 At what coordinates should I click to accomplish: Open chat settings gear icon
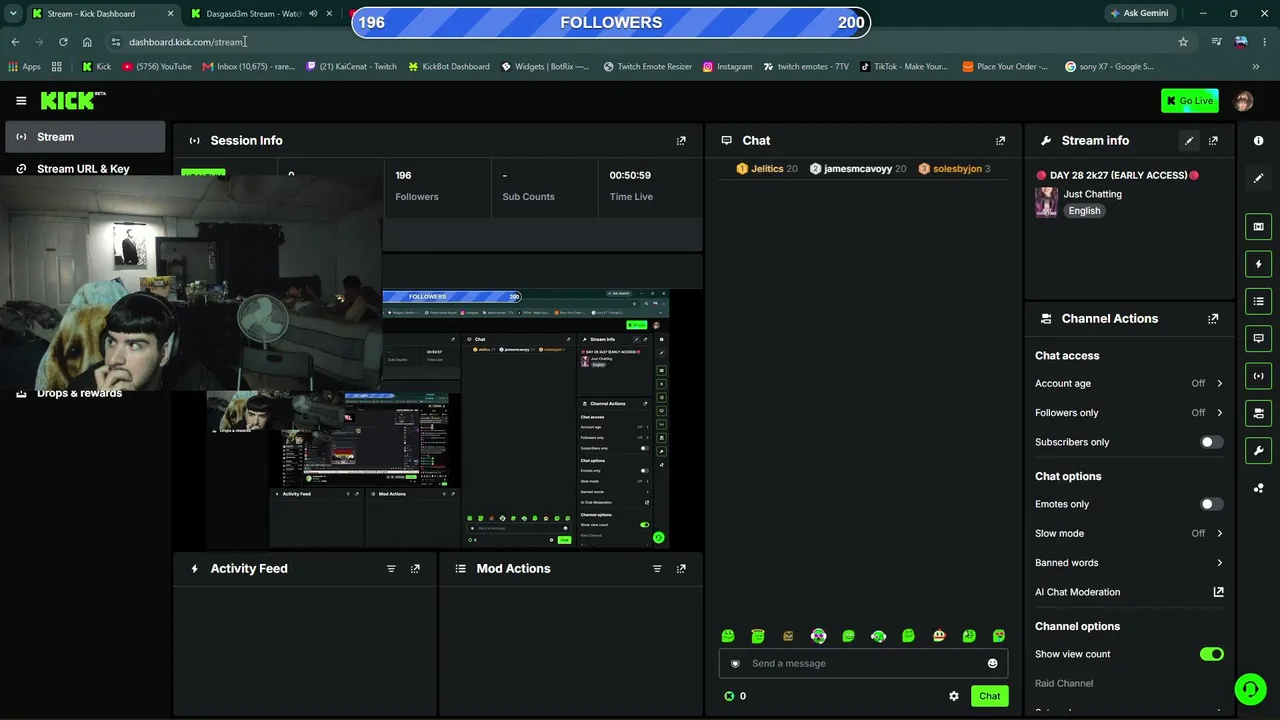click(954, 696)
